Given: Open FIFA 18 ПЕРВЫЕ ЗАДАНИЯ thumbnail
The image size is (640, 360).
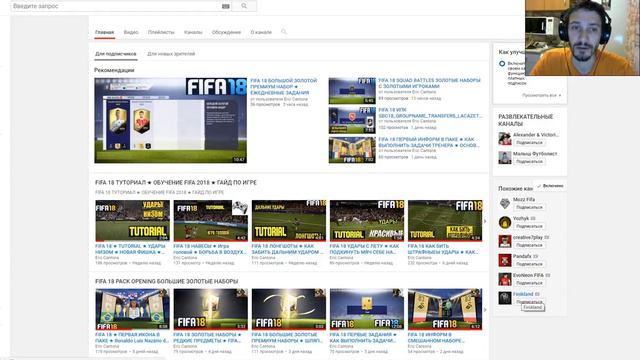Looking at the screenshot, I should coord(367,309).
